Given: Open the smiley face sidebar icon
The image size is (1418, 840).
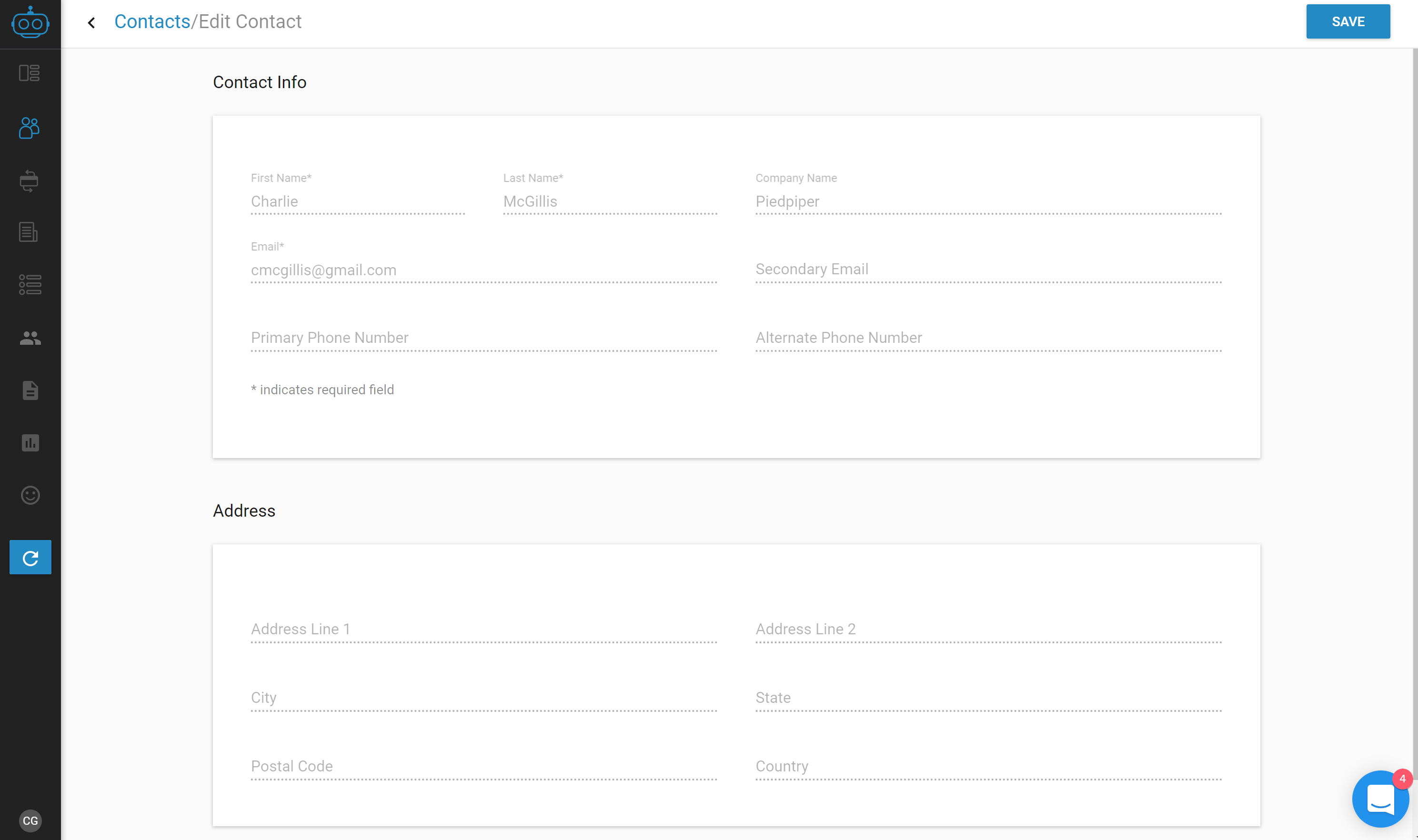Looking at the screenshot, I should pos(30,495).
